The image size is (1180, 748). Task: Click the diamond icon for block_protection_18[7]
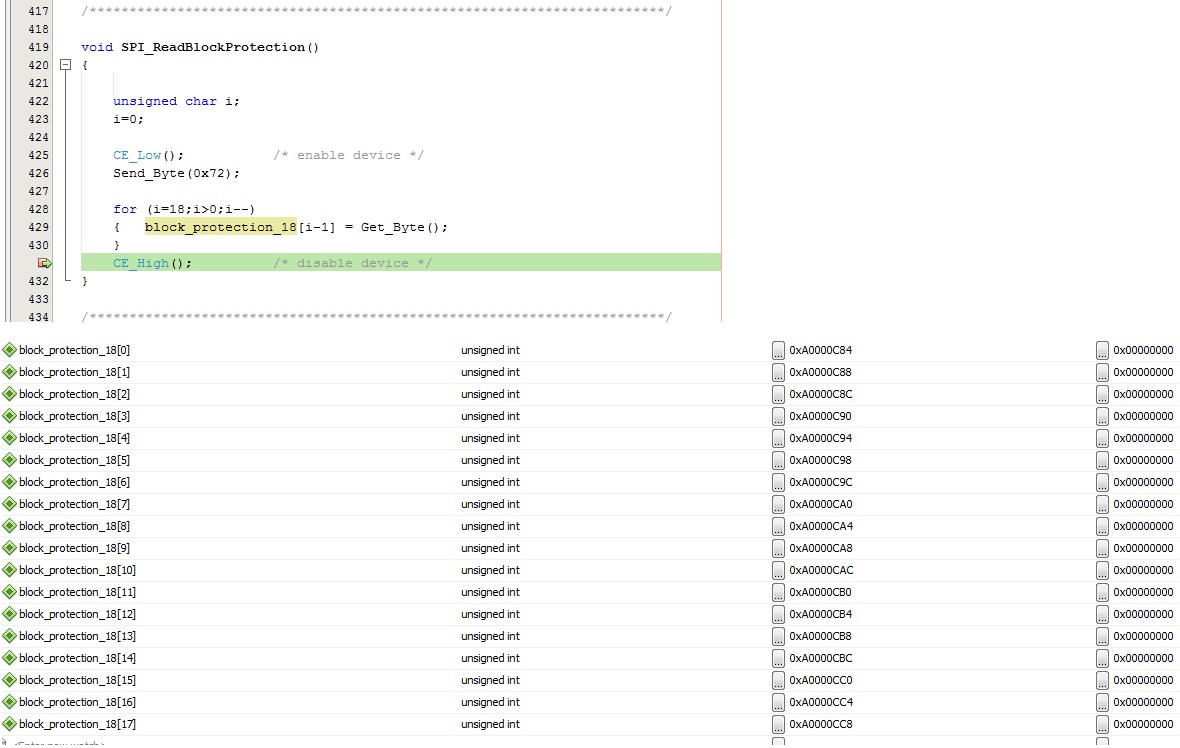pyautogui.click(x=9, y=504)
